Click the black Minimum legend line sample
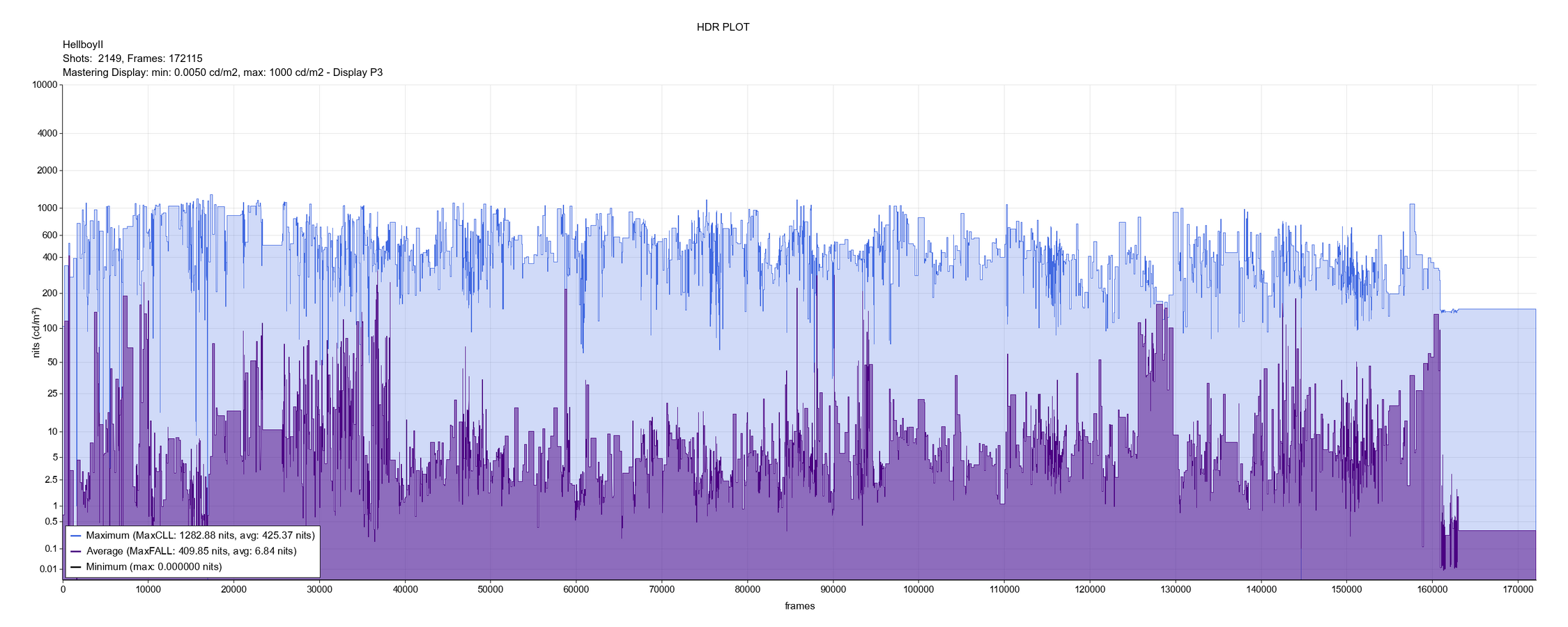Viewport: 1568px width, 627px height. pyautogui.click(x=76, y=567)
